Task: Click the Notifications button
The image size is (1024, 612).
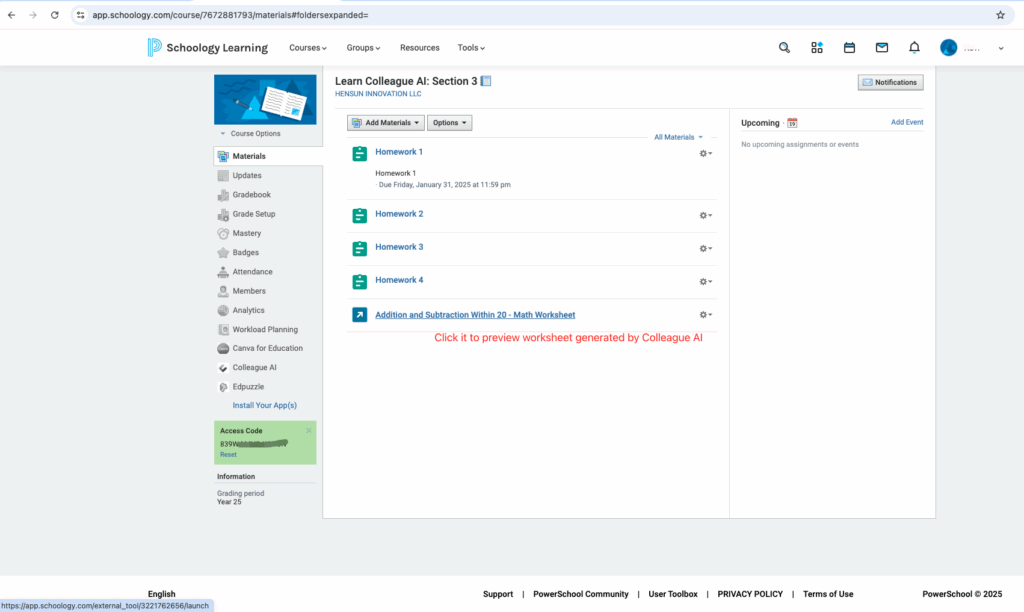Action: [x=890, y=82]
